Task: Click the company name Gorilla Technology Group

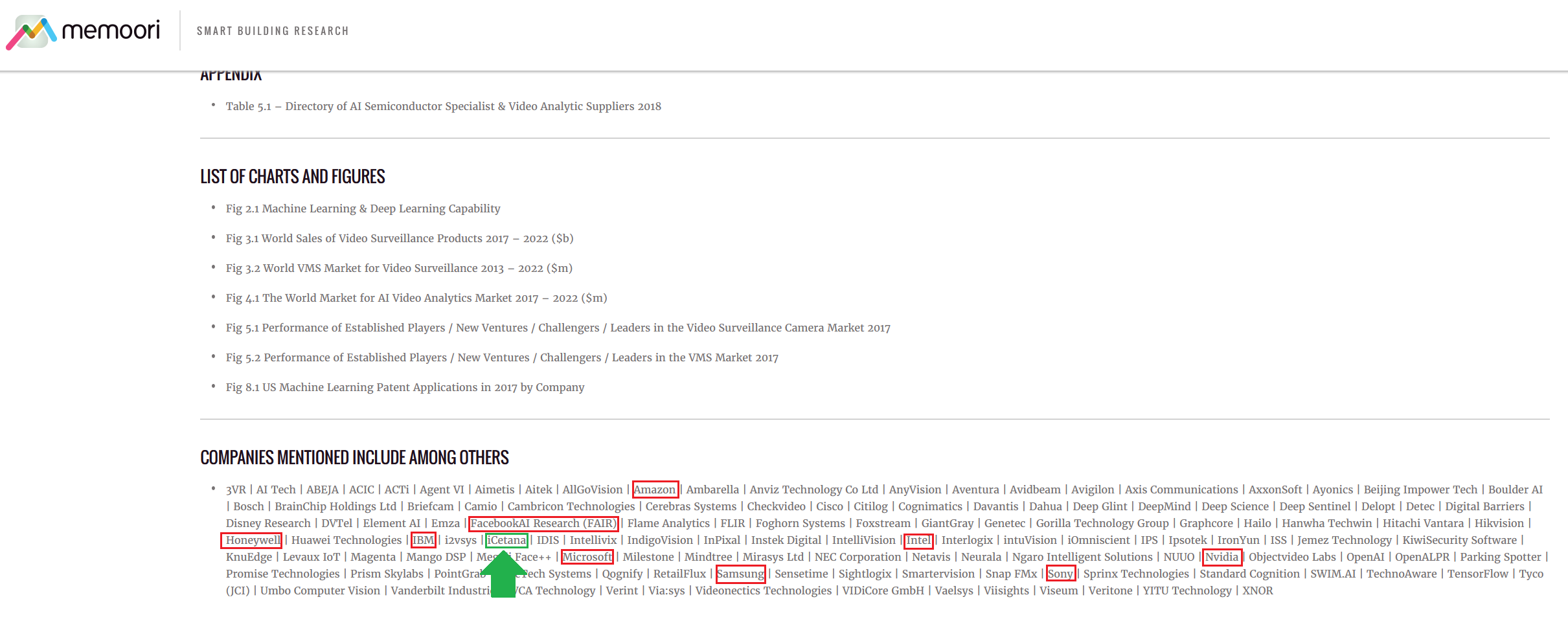Action: click(x=1102, y=523)
